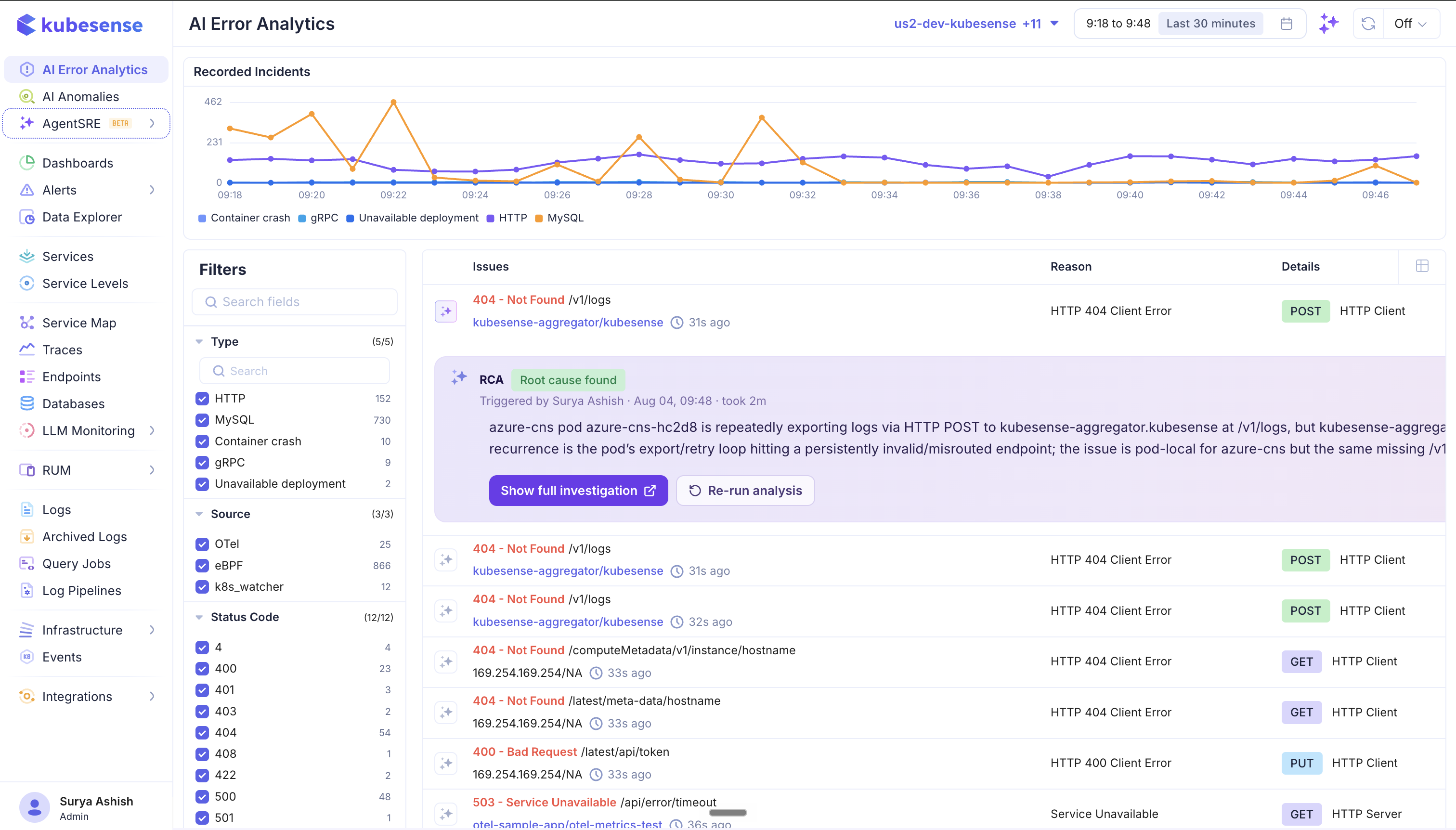Click the AI sparkle icon in header
The image size is (1456, 830).
1328,24
